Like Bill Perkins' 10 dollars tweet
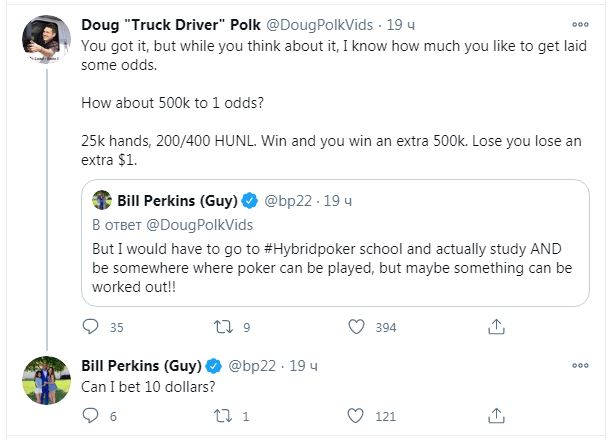 coord(356,415)
